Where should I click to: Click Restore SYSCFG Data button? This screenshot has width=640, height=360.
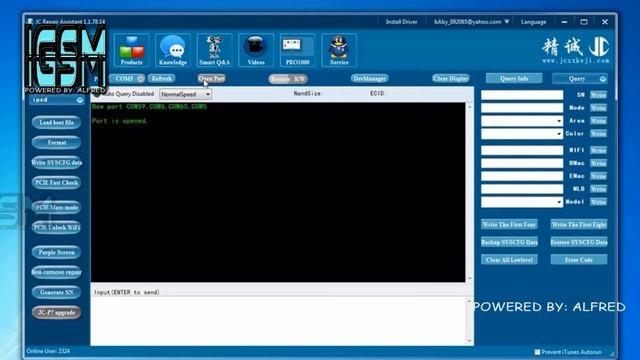[579, 242]
